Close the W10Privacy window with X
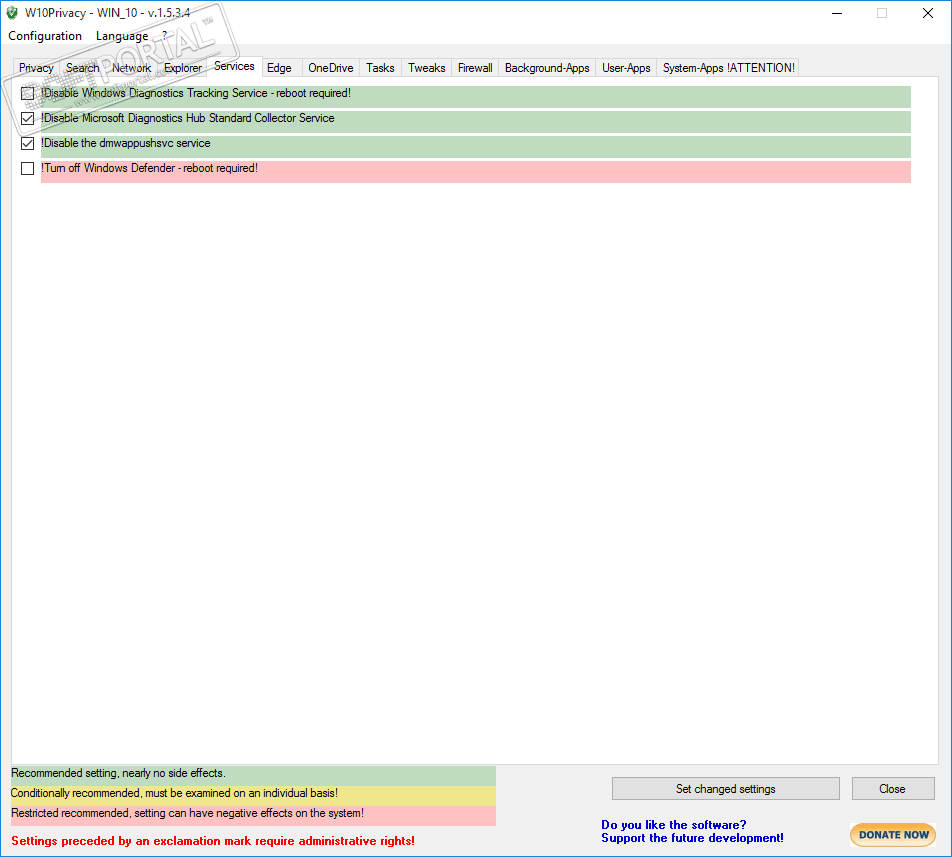The image size is (952, 857). (928, 13)
